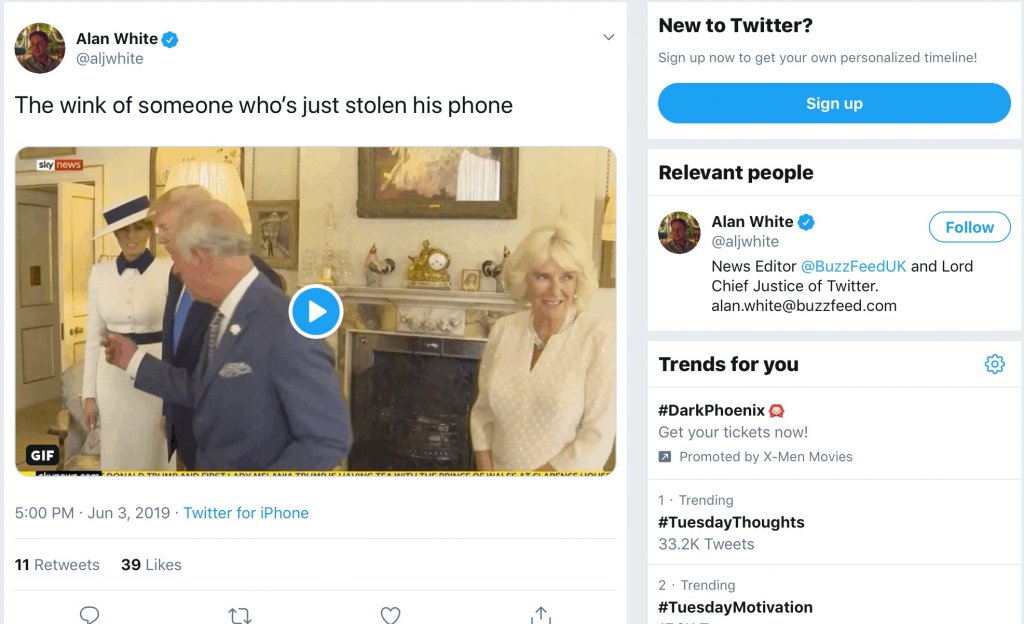Open the @BuzzFeedUK profile link

point(853,266)
